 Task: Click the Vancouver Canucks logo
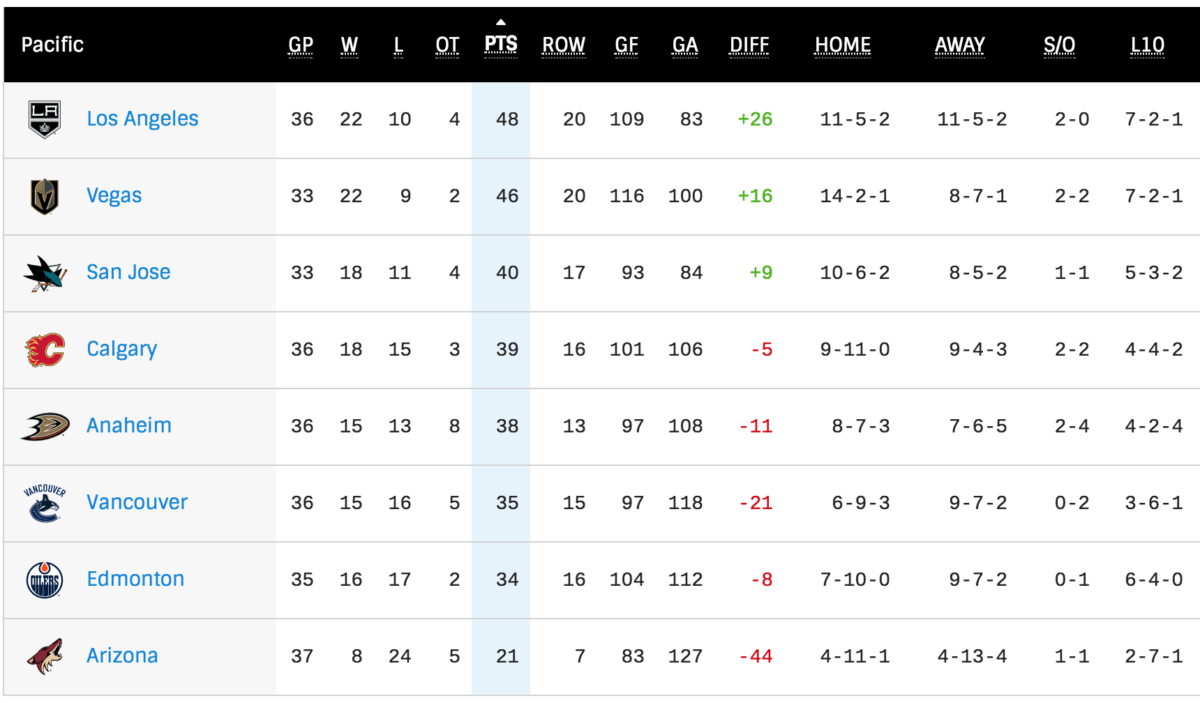click(44, 502)
